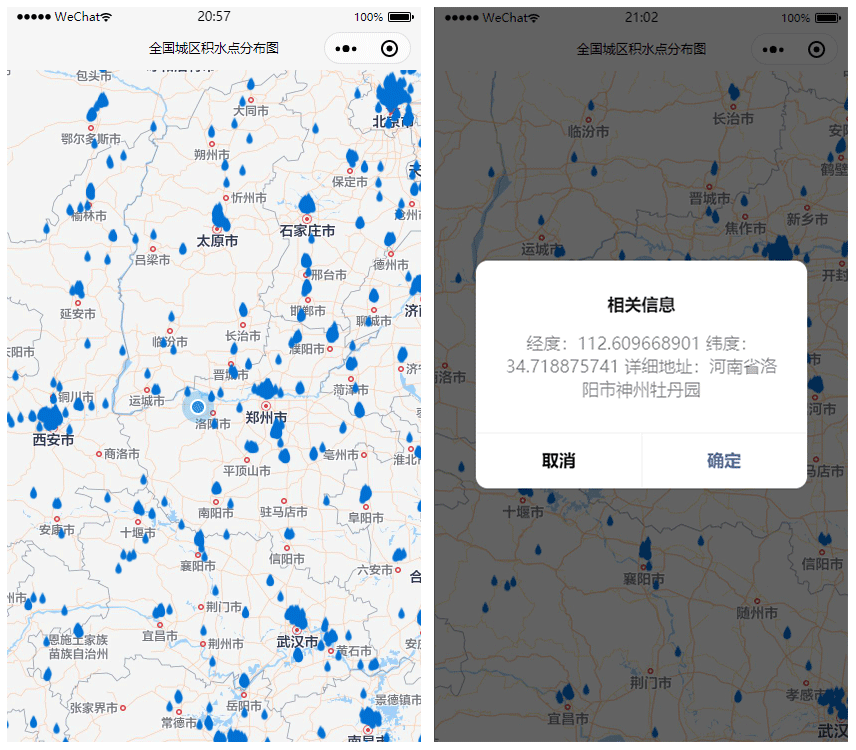Click the 鄂尔多斯市 city label
This screenshot has height=750, width=856.
(91, 139)
